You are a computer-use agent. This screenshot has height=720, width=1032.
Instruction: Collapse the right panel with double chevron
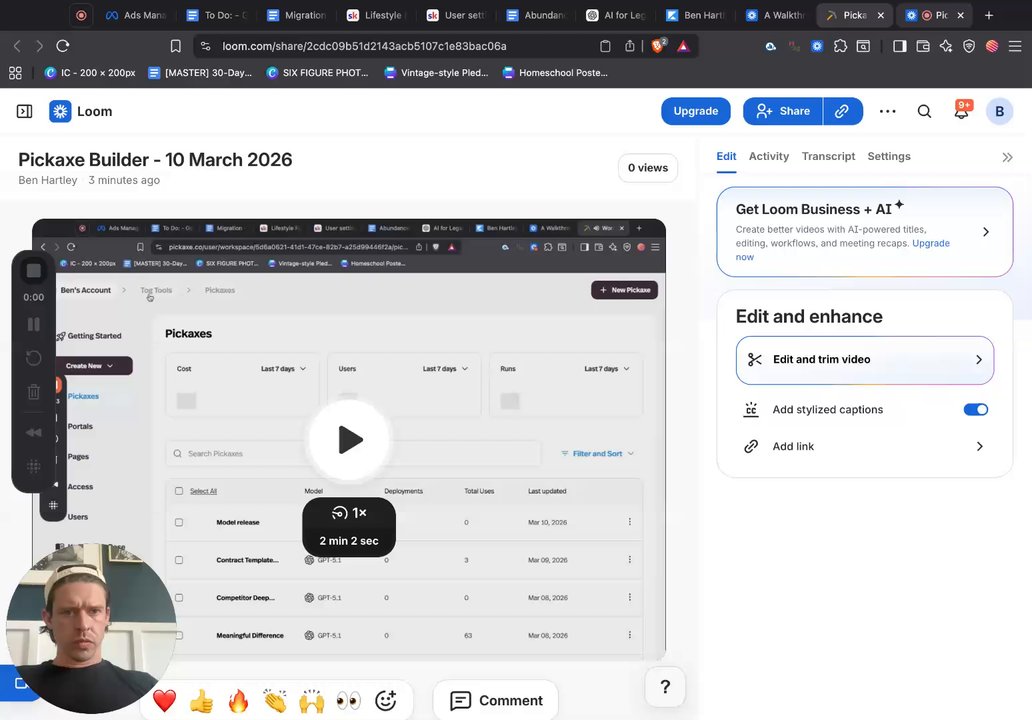[x=1007, y=157]
